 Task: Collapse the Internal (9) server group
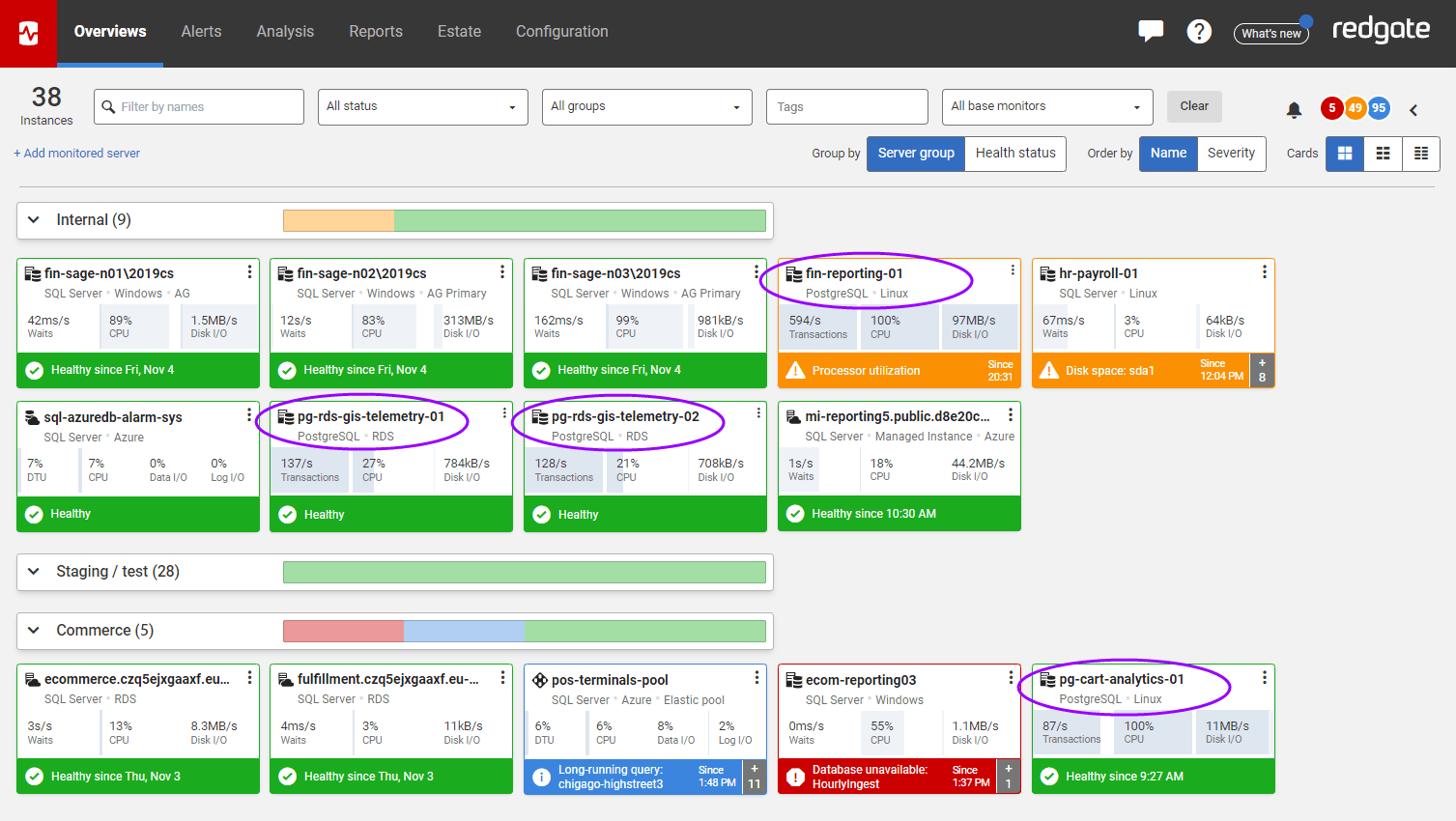click(x=34, y=219)
